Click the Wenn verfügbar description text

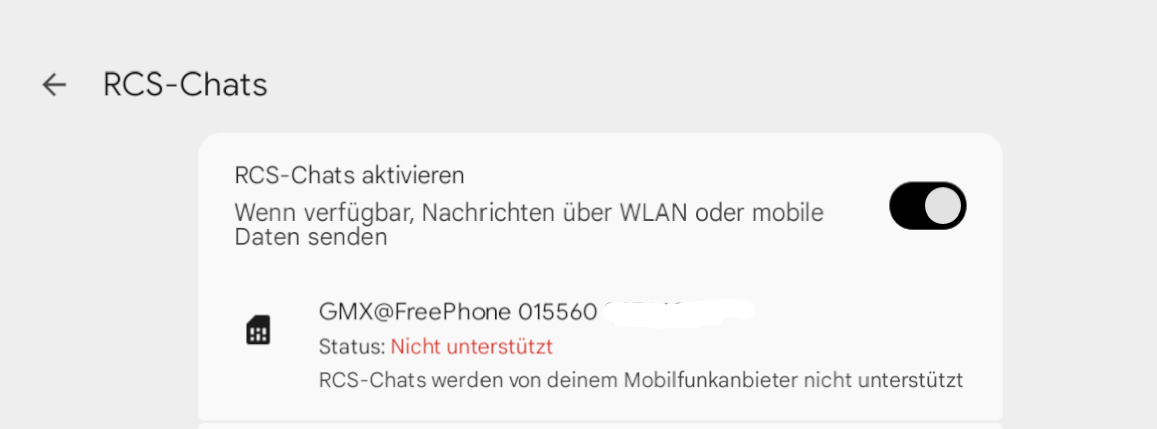click(x=529, y=224)
